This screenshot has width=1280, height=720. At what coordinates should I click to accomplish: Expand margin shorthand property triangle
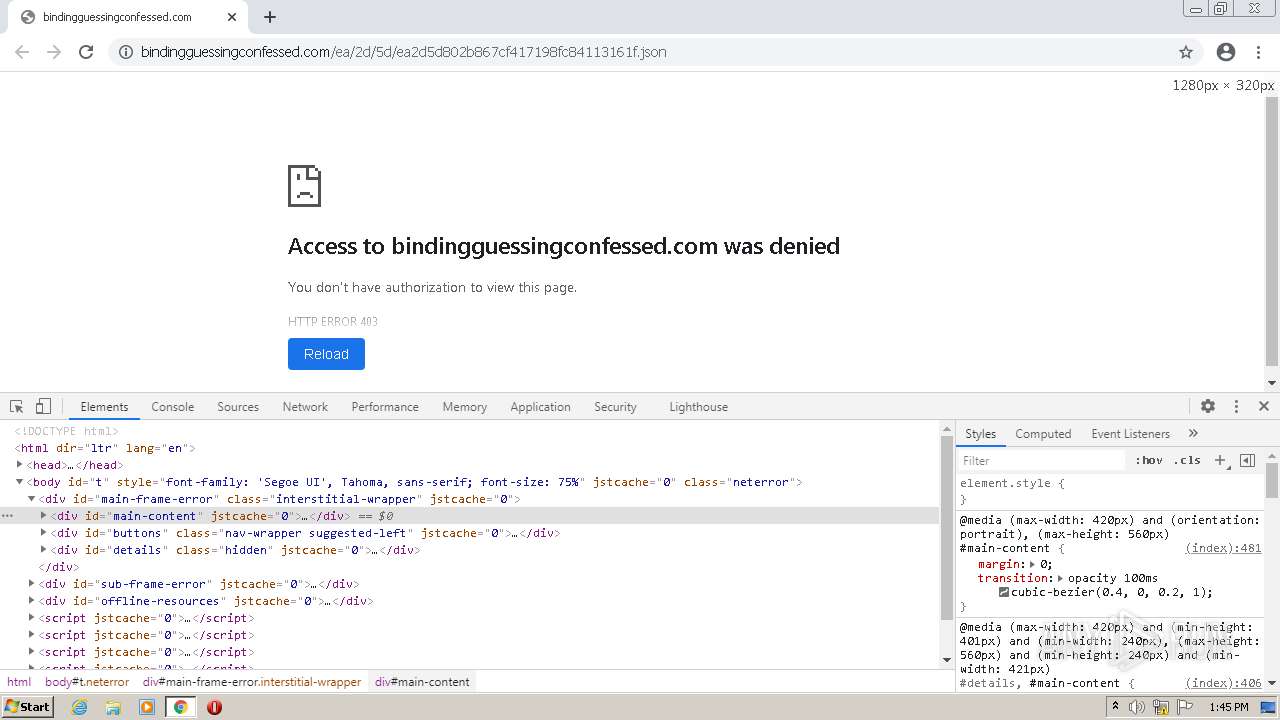pyautogui.click(x=1033, y=564)
